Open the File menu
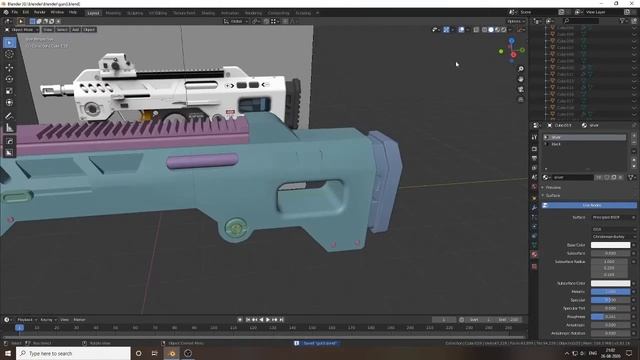 click(15, 13)
